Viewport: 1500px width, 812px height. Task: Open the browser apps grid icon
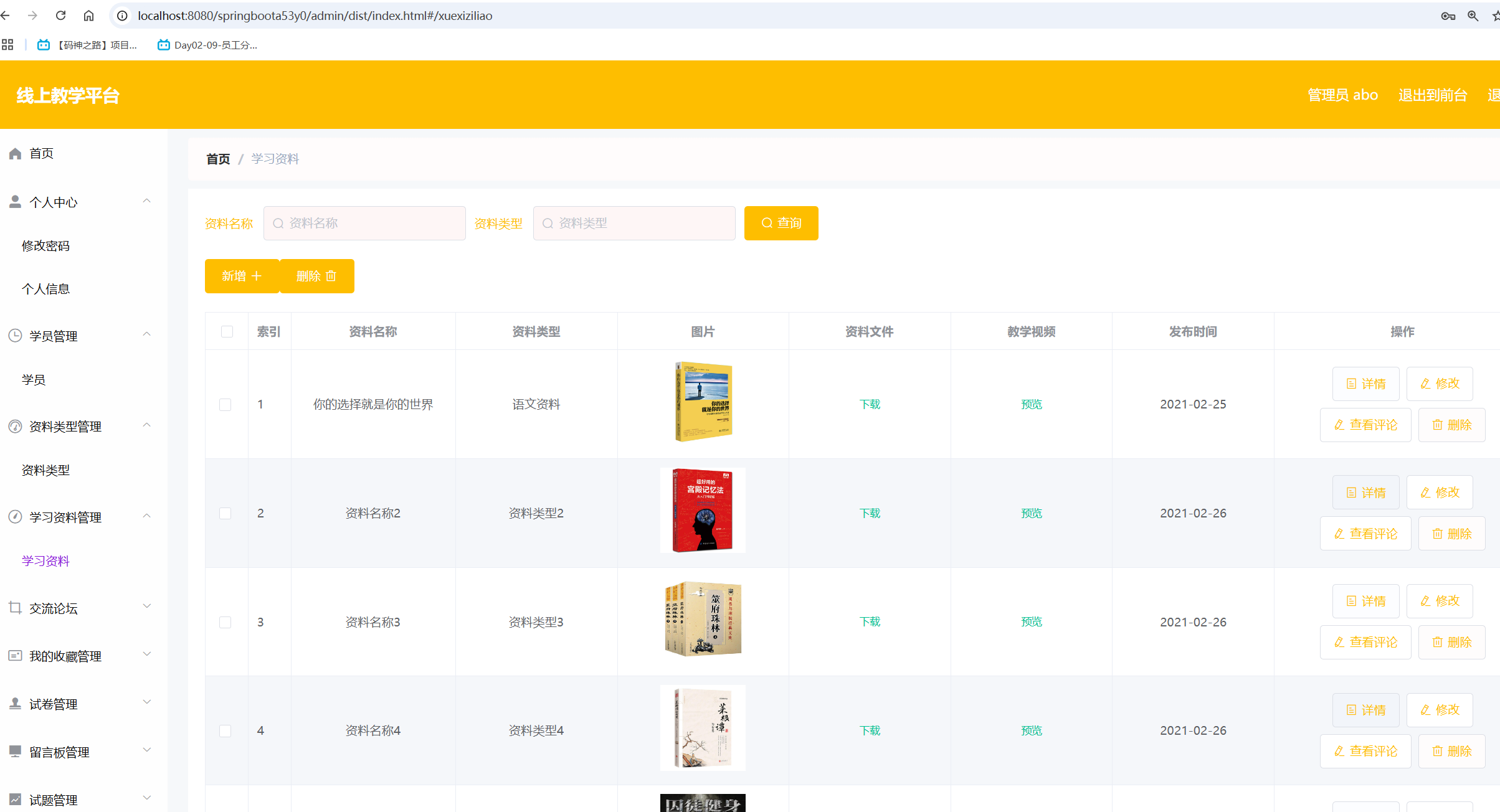point(7,45)
